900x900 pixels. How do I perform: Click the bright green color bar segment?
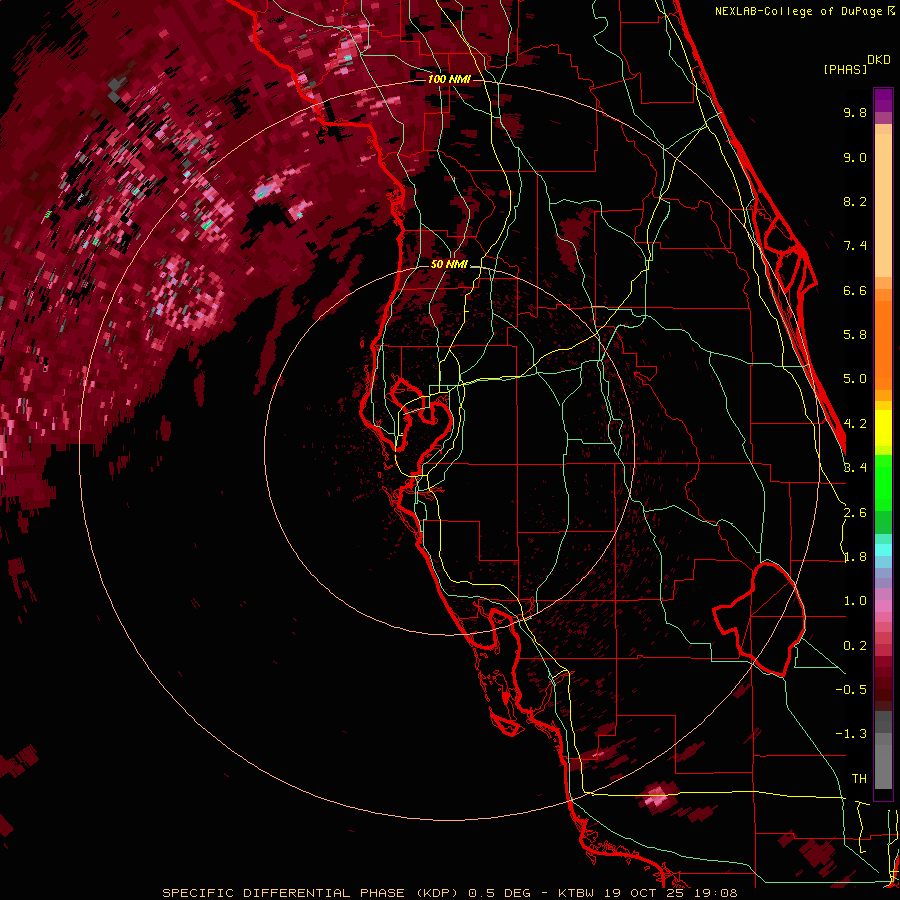click(883, 483)
